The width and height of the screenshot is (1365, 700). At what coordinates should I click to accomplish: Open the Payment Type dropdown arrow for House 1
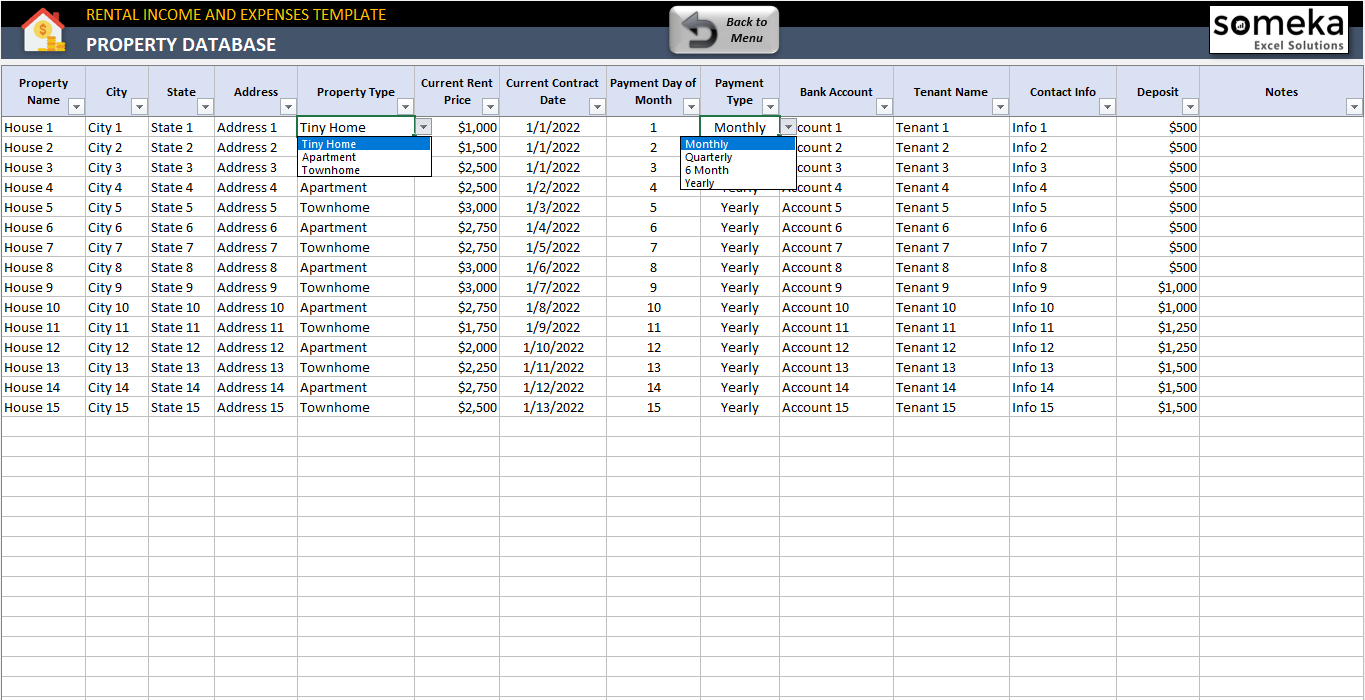coord(787,127)
